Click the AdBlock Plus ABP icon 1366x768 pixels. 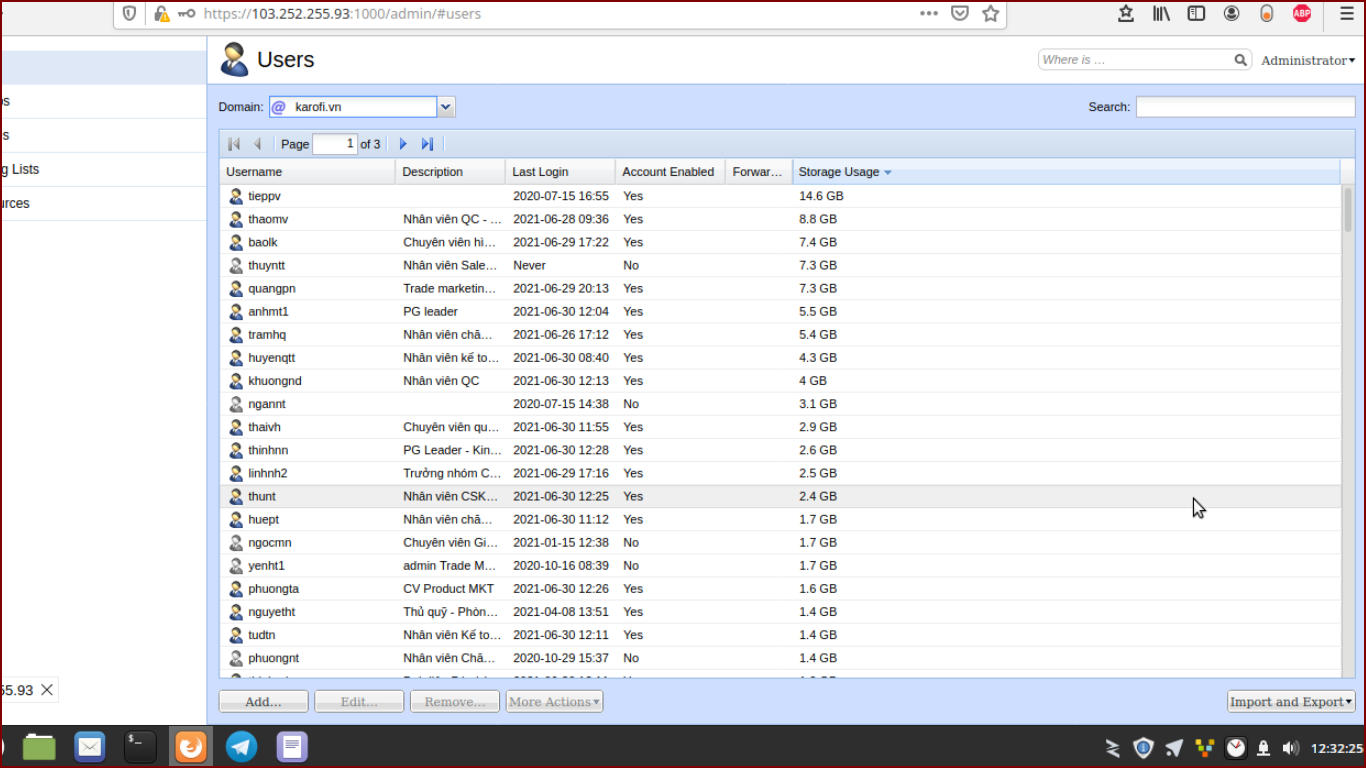1302,14
